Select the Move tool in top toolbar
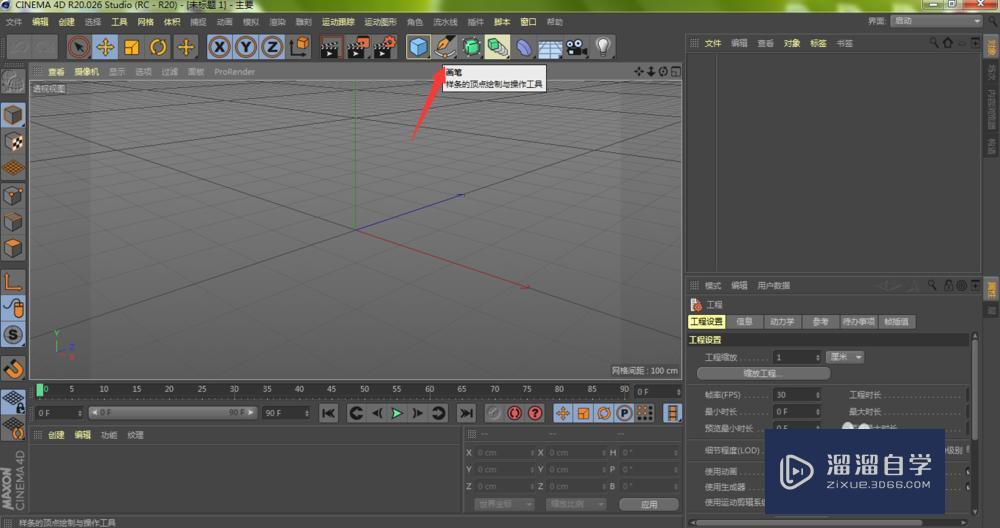This screenshot has width=1000, height=528. point(105,47)
